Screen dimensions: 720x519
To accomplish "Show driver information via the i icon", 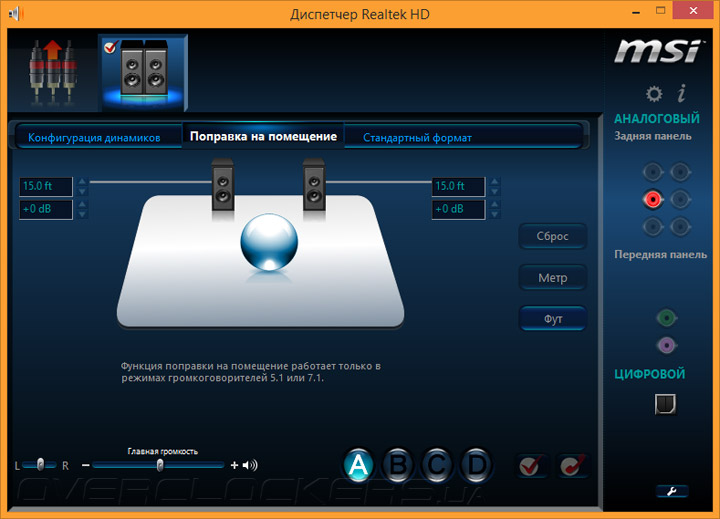I will [x=682, y=93].
